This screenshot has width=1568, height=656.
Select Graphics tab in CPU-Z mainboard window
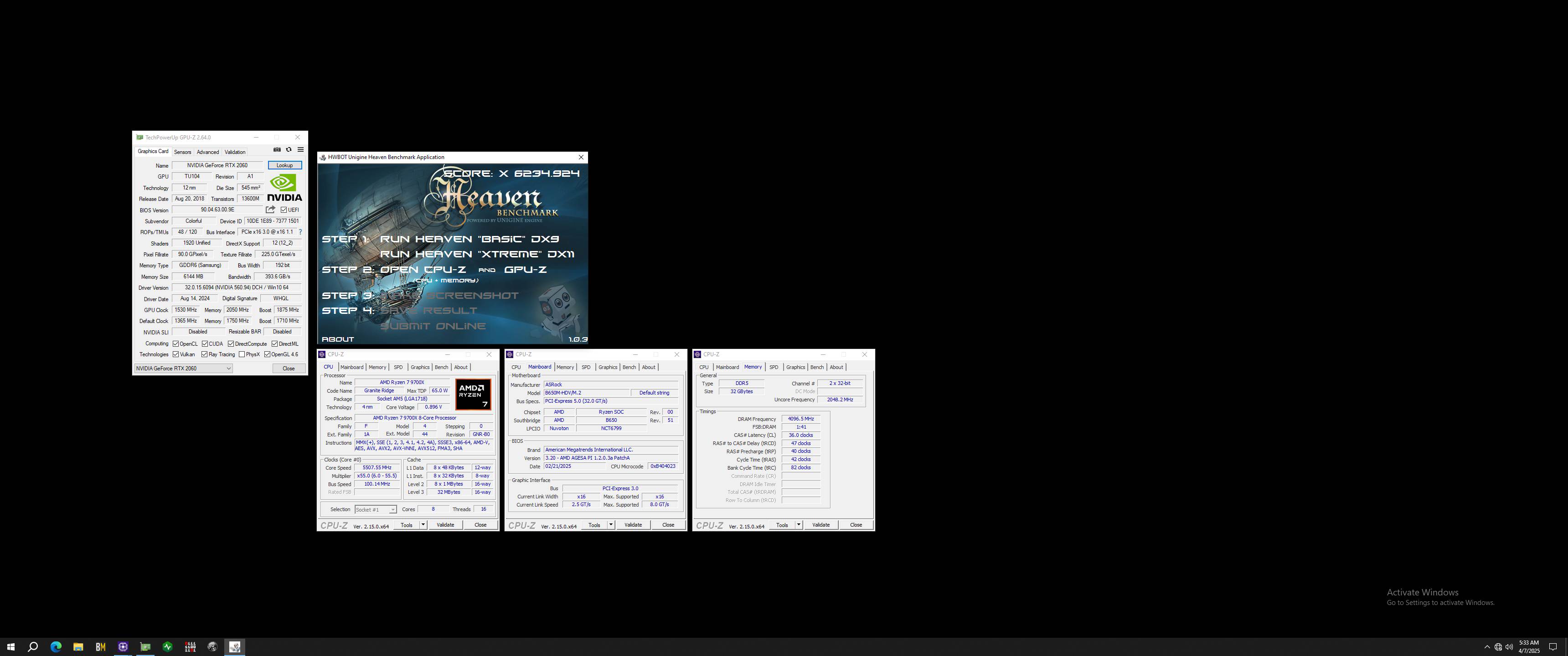pyautogui.click(x=608, y=367)
